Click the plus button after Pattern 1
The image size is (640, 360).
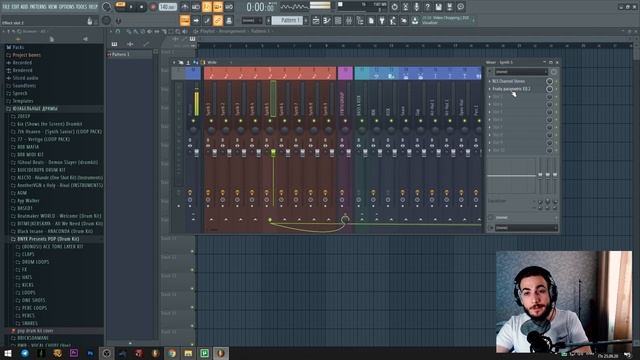pyautogui.click(x=306, y=20)
